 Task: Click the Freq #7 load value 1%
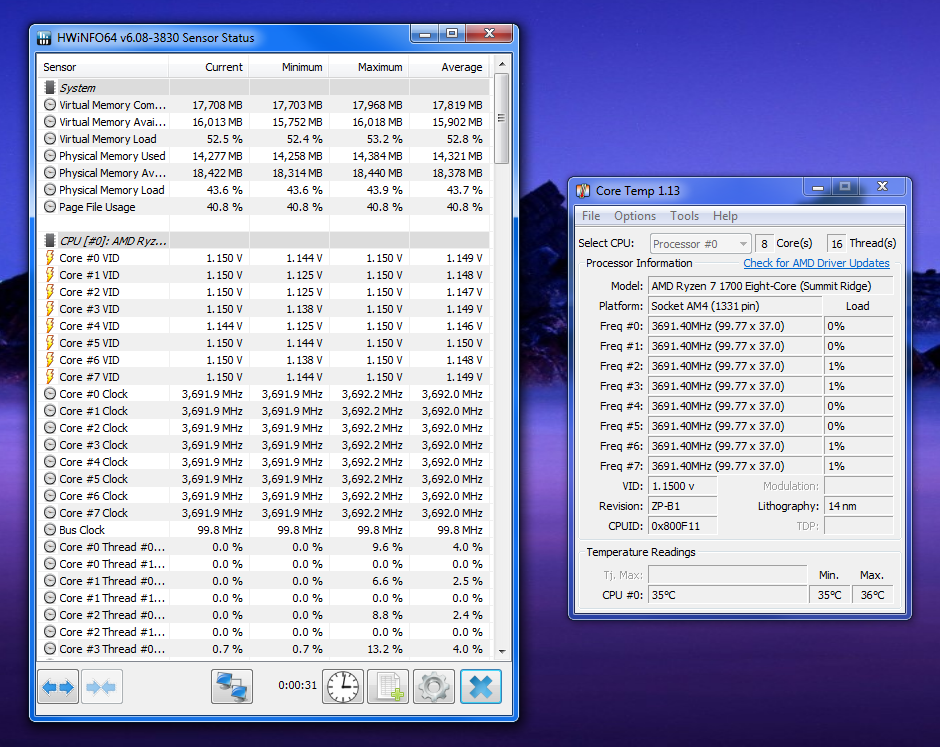[858, 466]
